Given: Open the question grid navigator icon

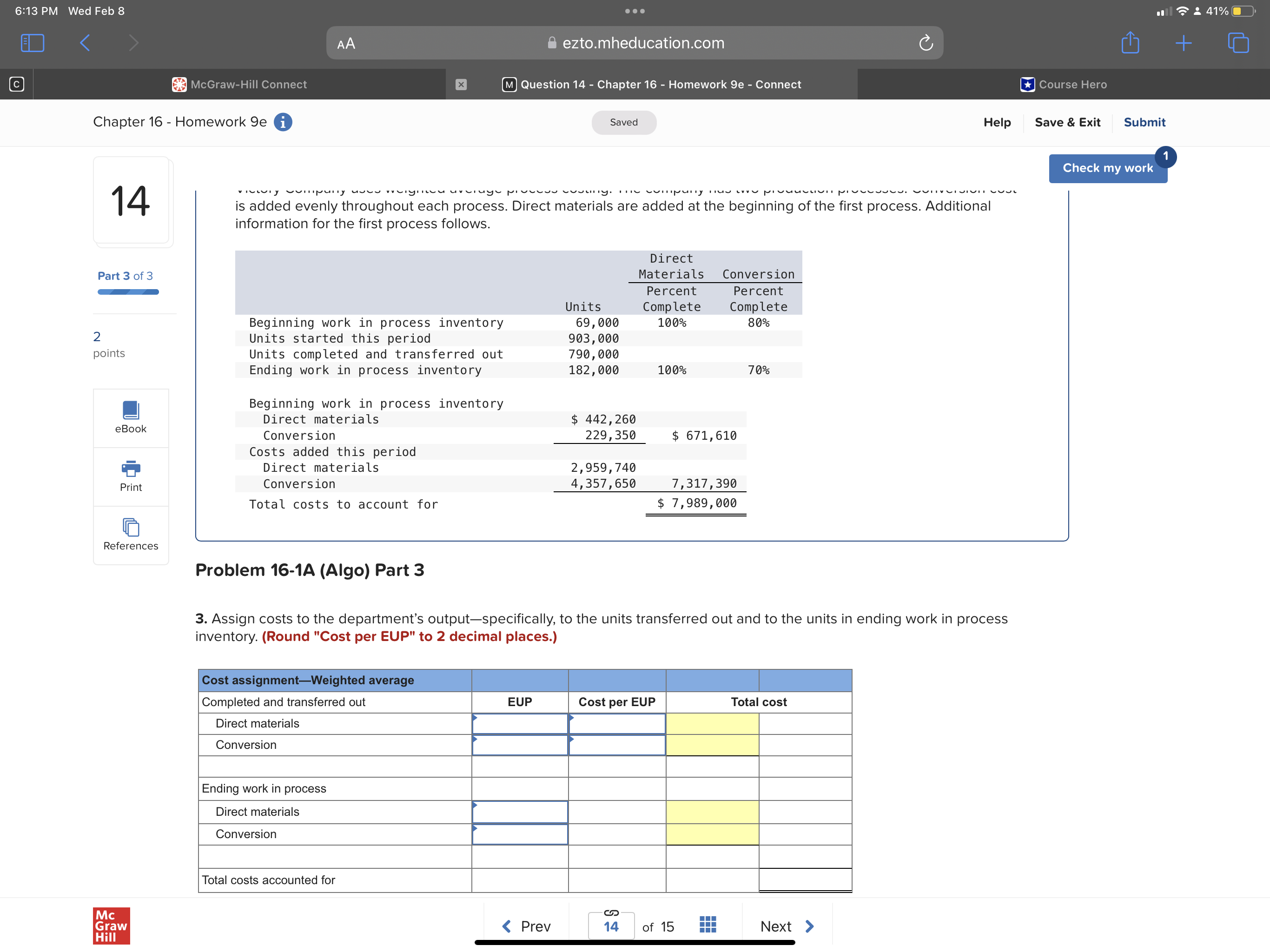Looking at the screenshot, I should (708, 925).
